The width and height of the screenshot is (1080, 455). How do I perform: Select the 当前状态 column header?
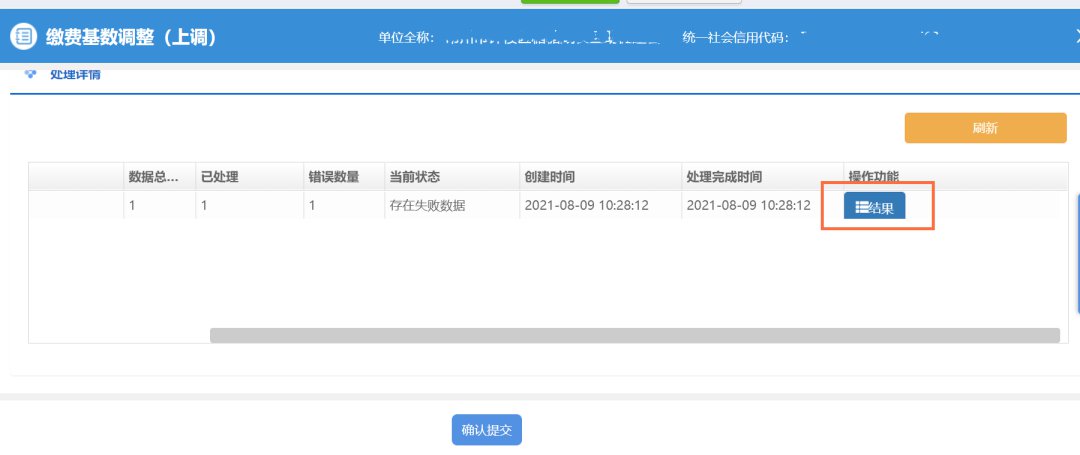(x=452, y=177)
